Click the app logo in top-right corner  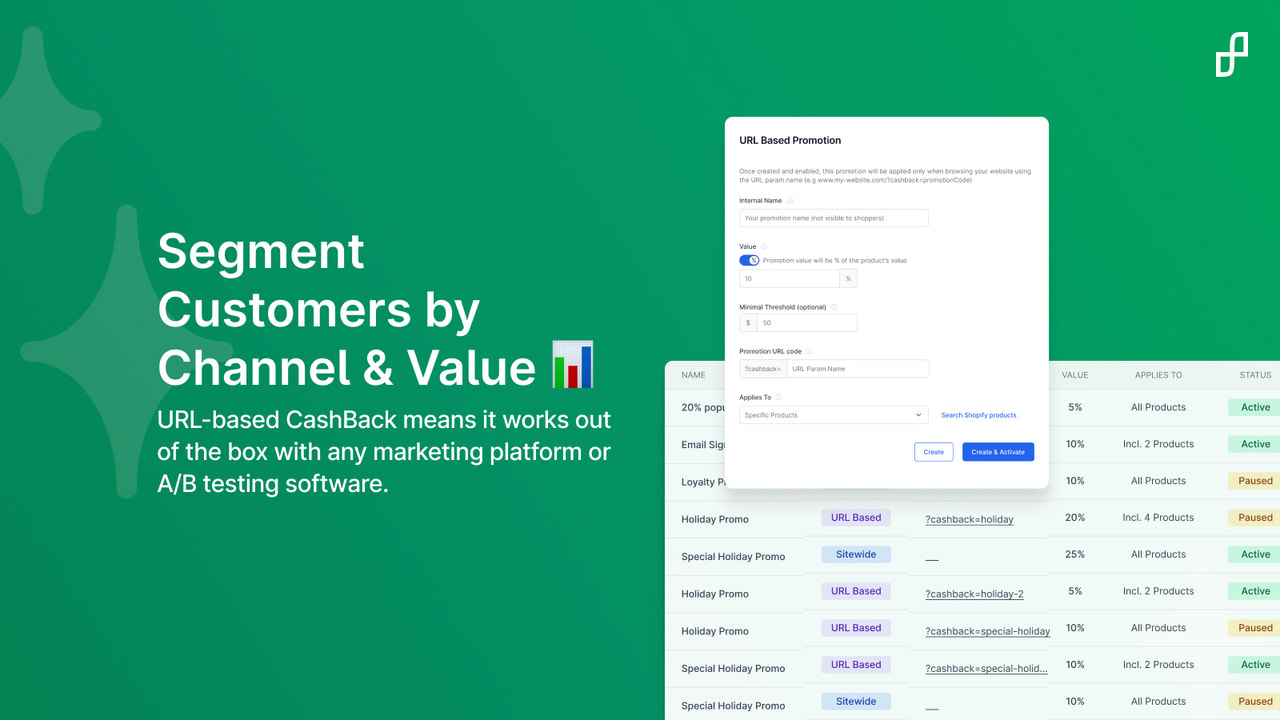pyautogui.click(x=1232, y=52)
